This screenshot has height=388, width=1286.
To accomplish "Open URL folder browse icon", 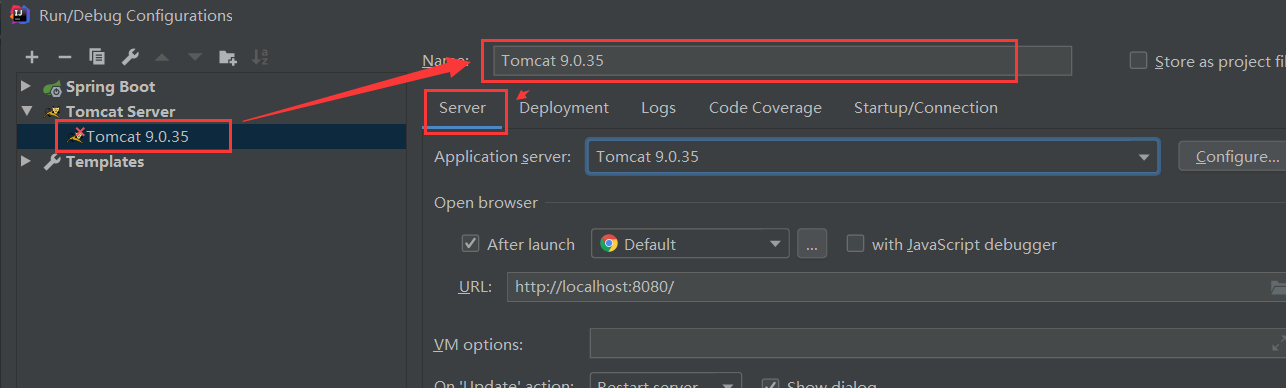I will point(1278,287).
